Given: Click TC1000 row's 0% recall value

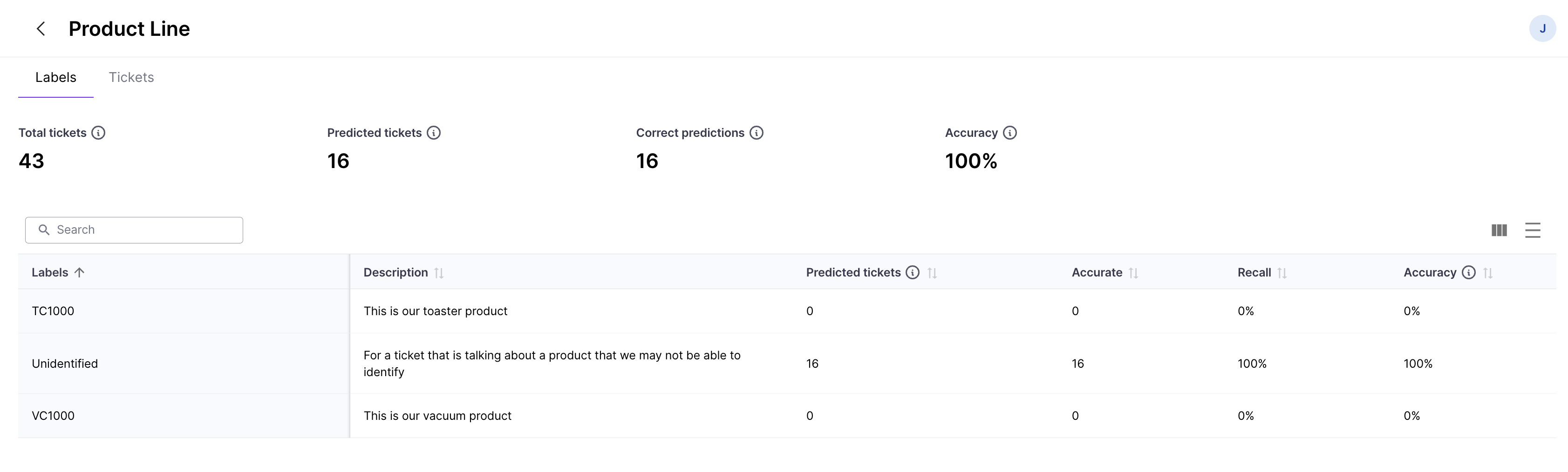Looking at the screenshot, I should (x=1245, y=311).
